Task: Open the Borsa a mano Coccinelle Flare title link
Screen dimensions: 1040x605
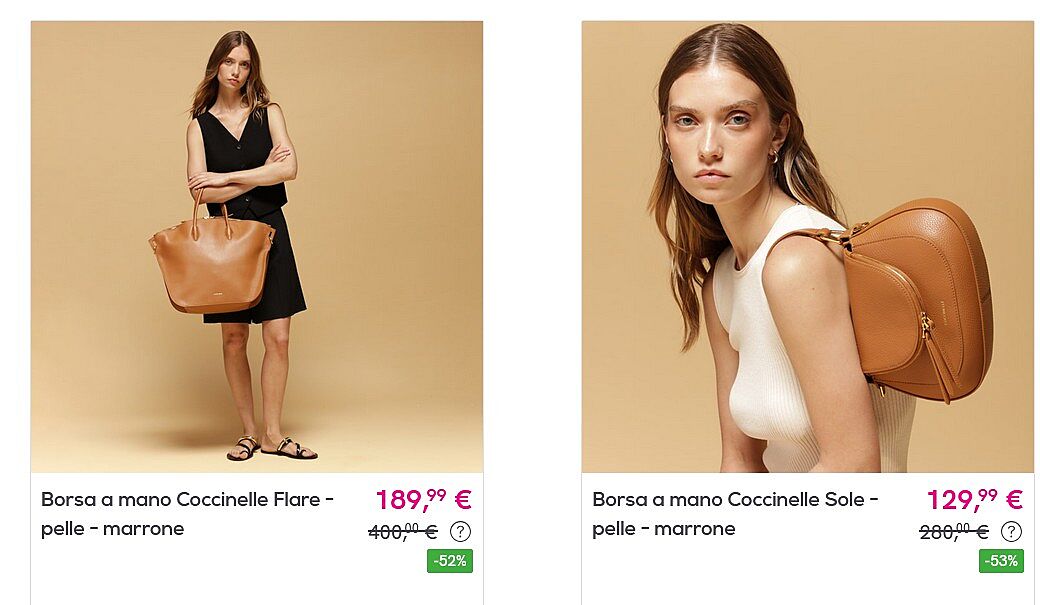Action: [x=187, y=514]
